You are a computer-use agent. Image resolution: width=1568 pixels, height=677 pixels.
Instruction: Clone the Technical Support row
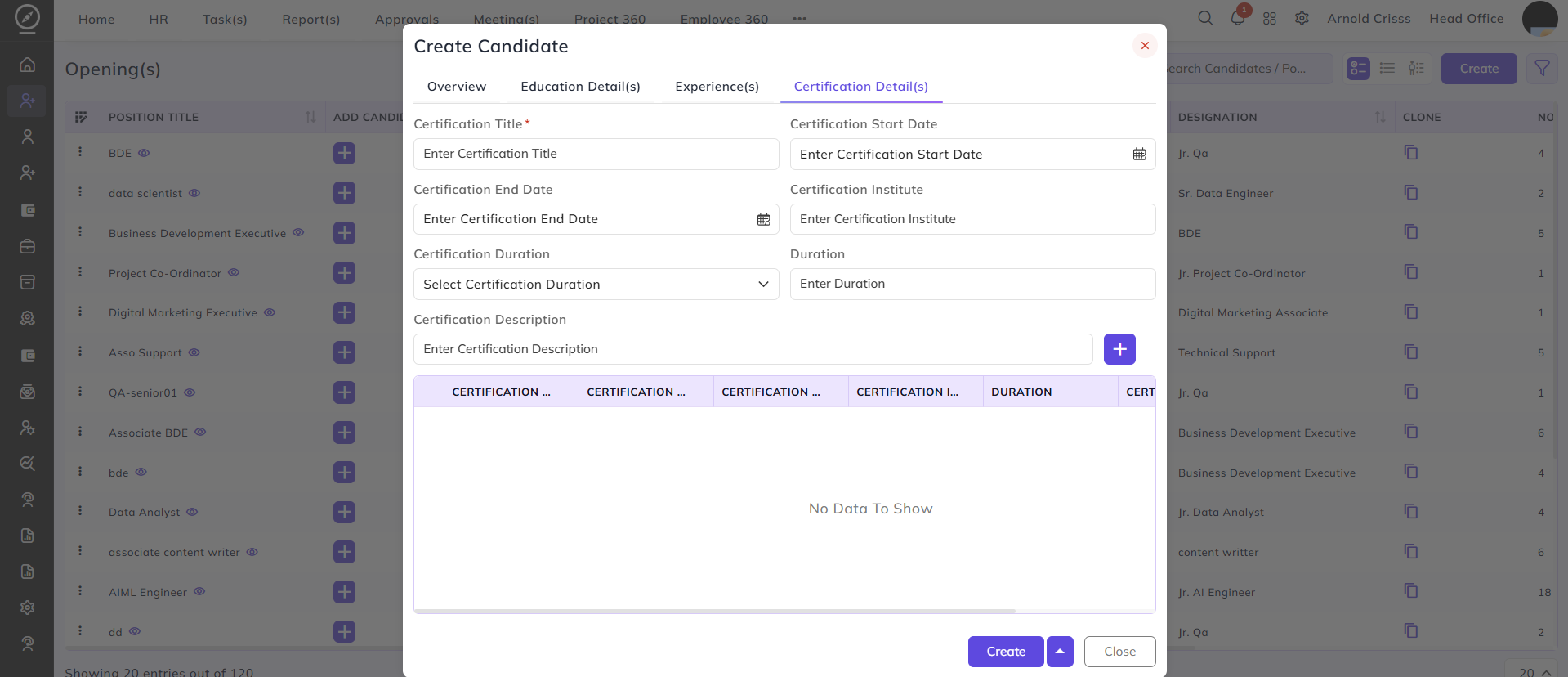coord(1411,352)
